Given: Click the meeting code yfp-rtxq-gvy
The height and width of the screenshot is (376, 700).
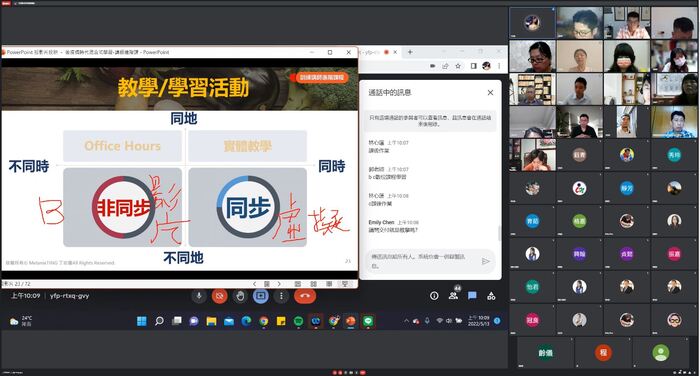Looking at the screenshot, I should 70,296.
